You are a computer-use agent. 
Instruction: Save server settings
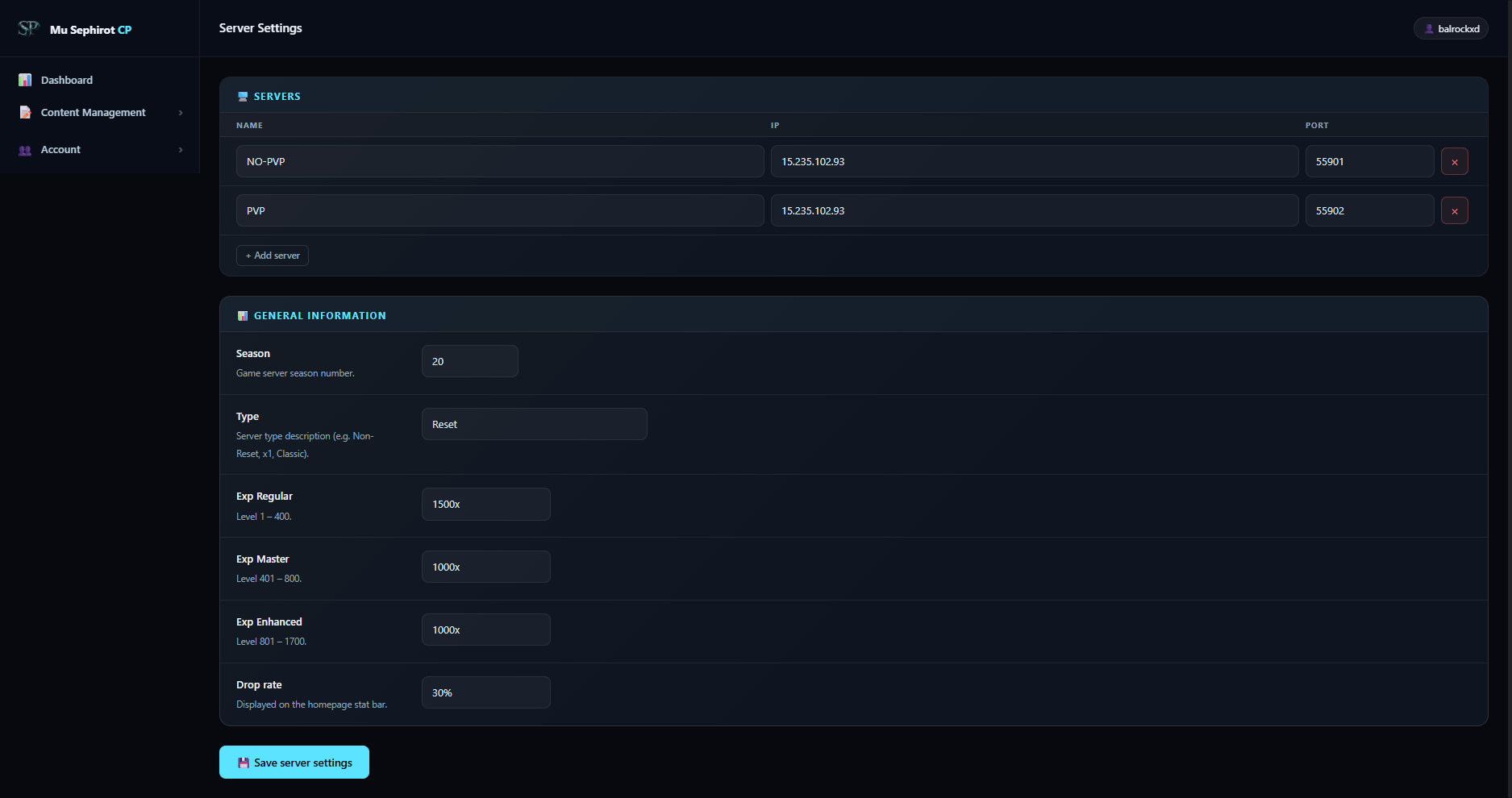click(x=294, y=763)
